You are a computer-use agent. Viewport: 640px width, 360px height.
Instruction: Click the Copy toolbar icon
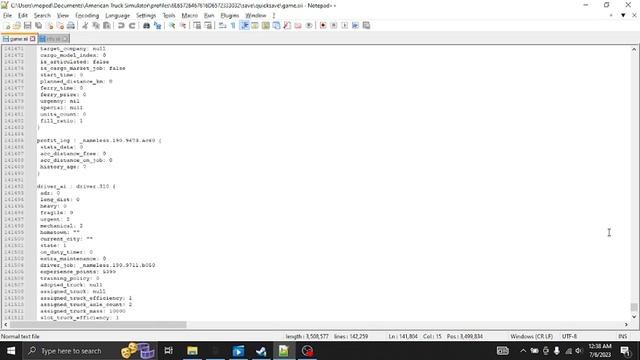pos(96,25)
